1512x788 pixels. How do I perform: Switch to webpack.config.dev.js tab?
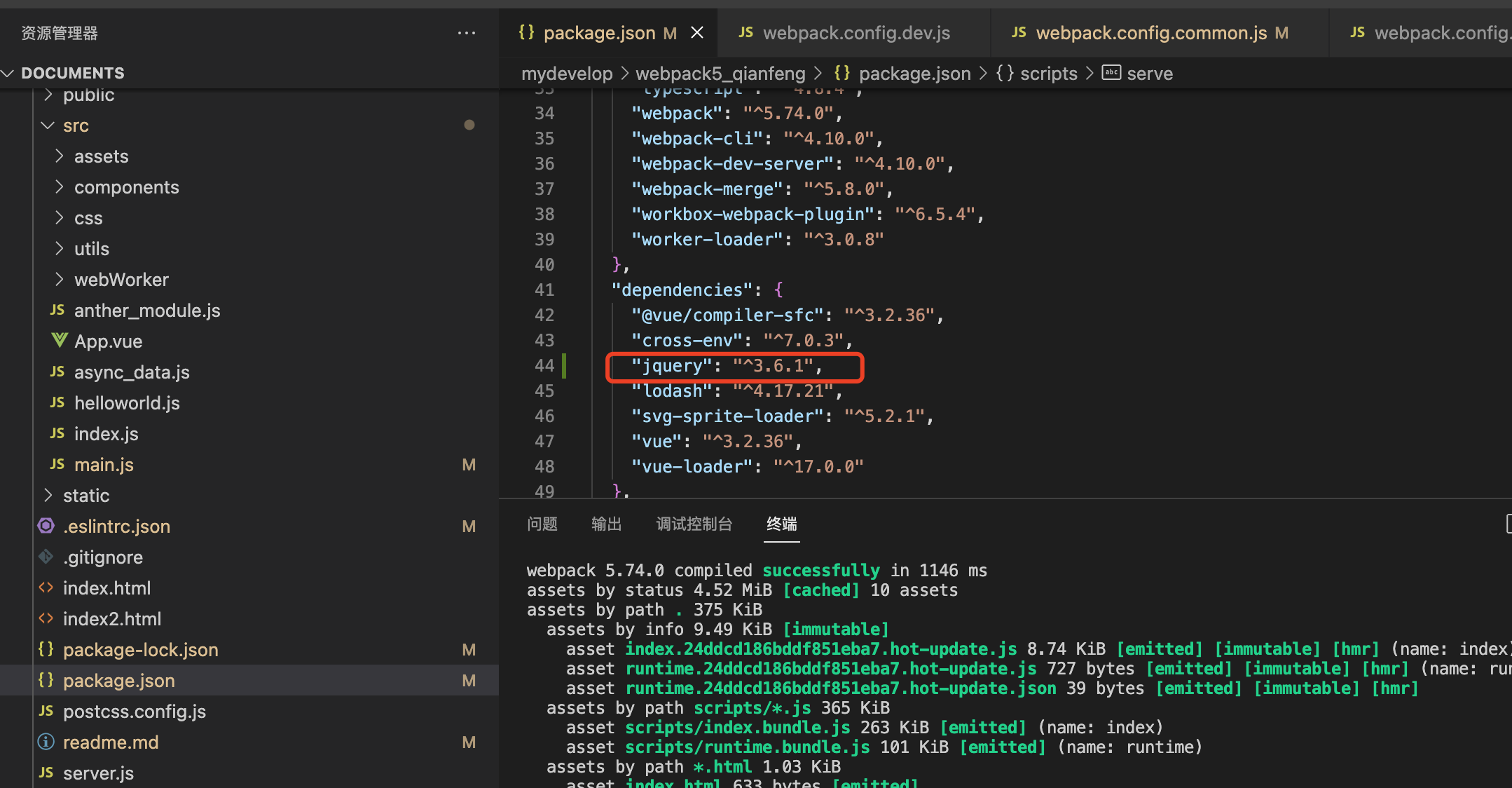coord(855,33)
